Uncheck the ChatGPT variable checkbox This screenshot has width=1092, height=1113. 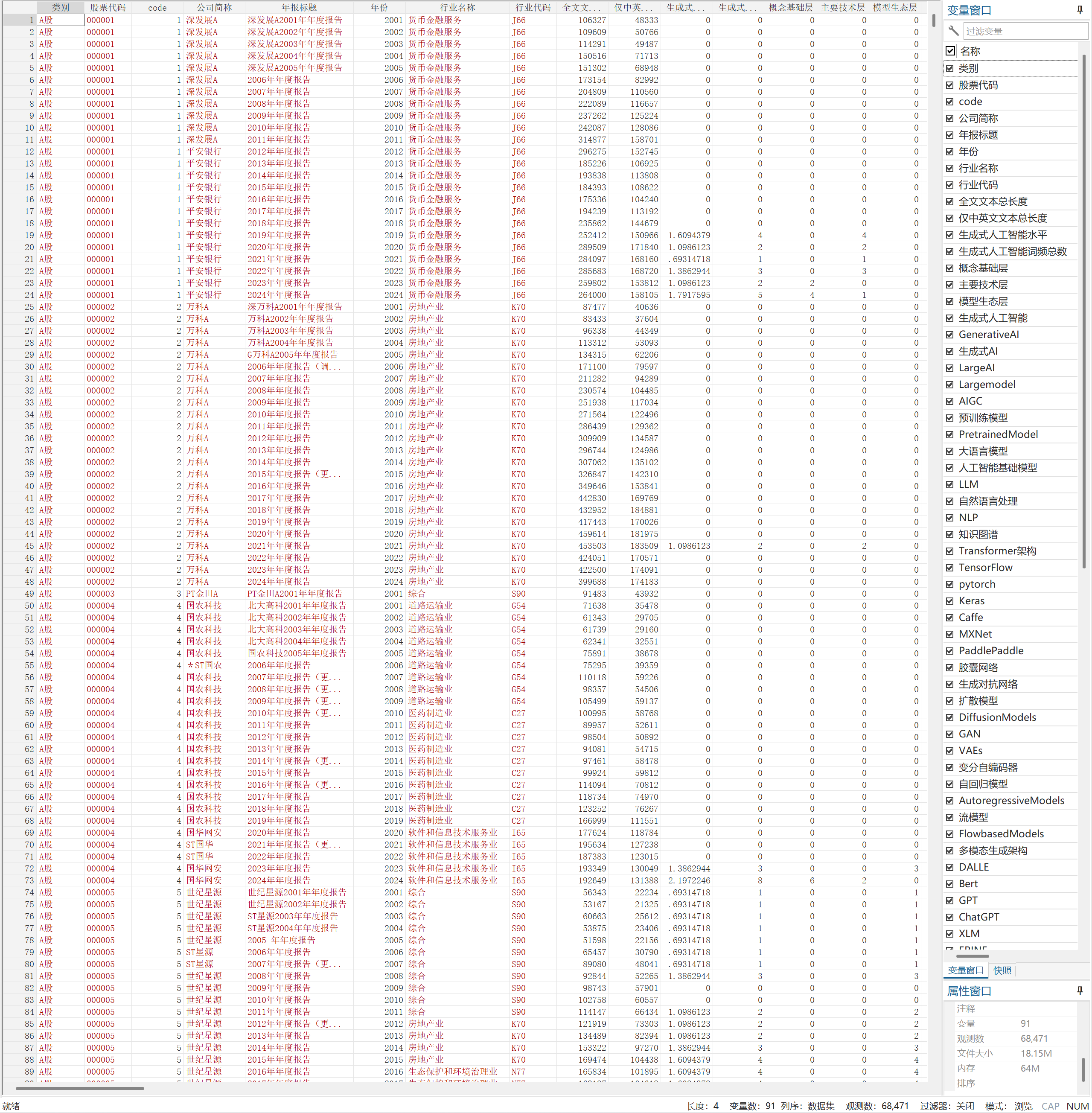point(950,917)
